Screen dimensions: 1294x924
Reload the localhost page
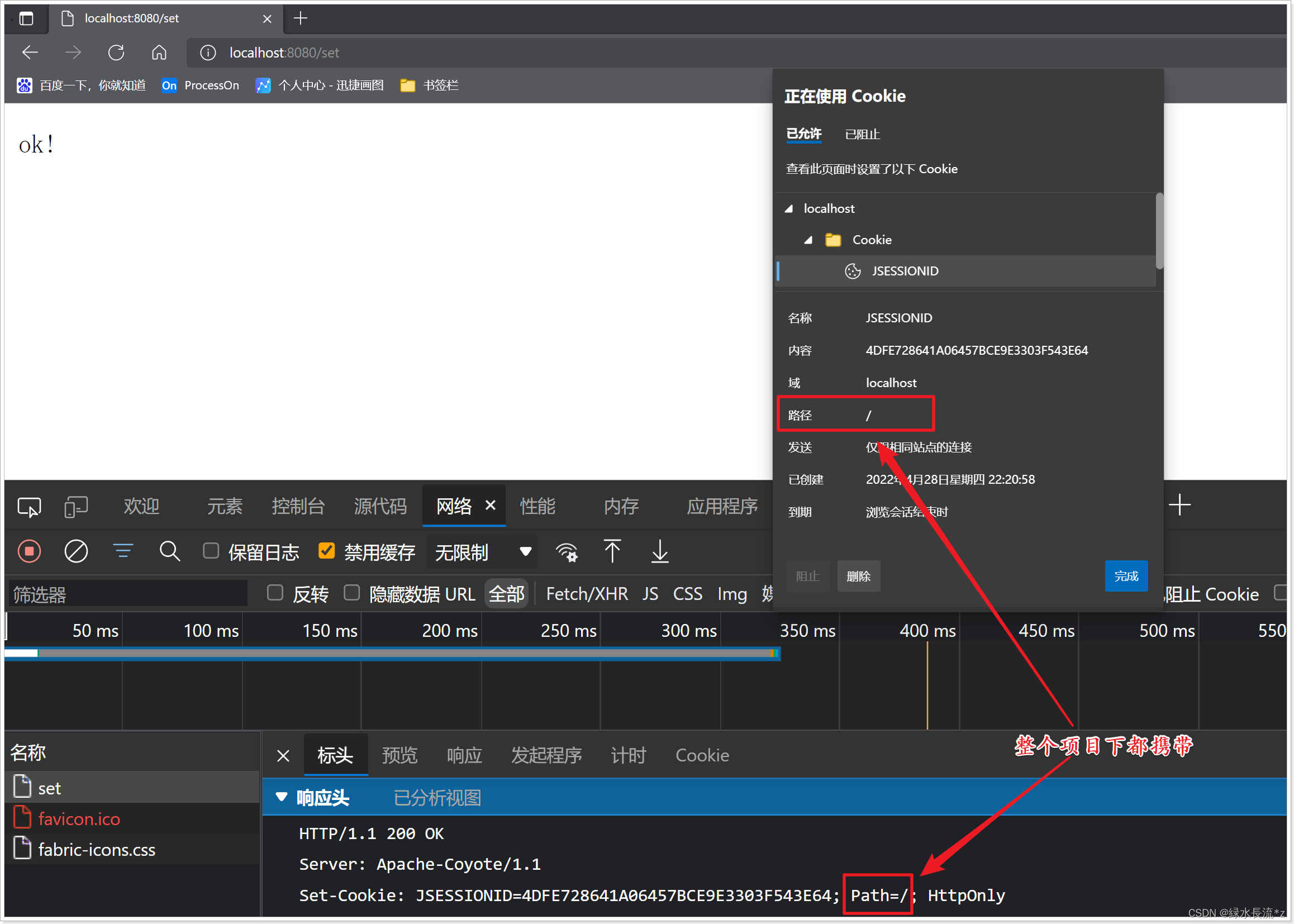coord(116,53)
